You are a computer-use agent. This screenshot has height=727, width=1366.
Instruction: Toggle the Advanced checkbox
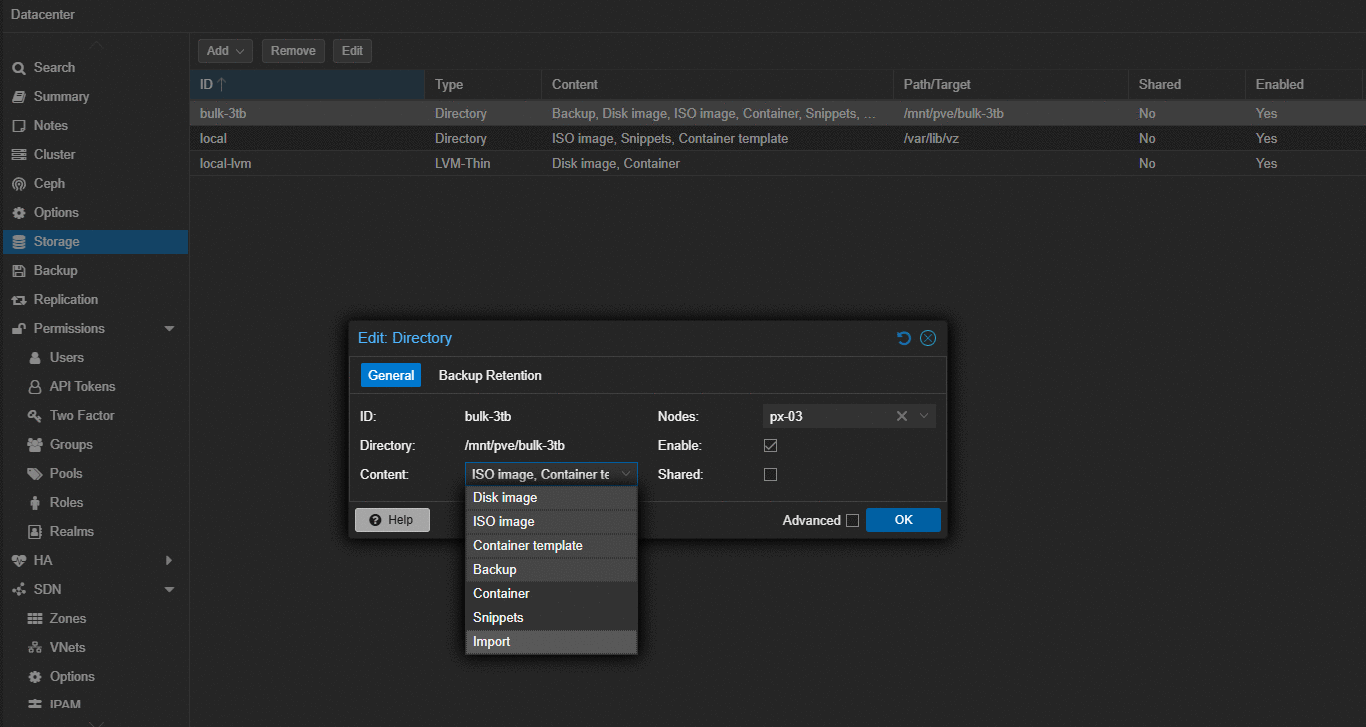pyautogui.click(x=852, y=520)
